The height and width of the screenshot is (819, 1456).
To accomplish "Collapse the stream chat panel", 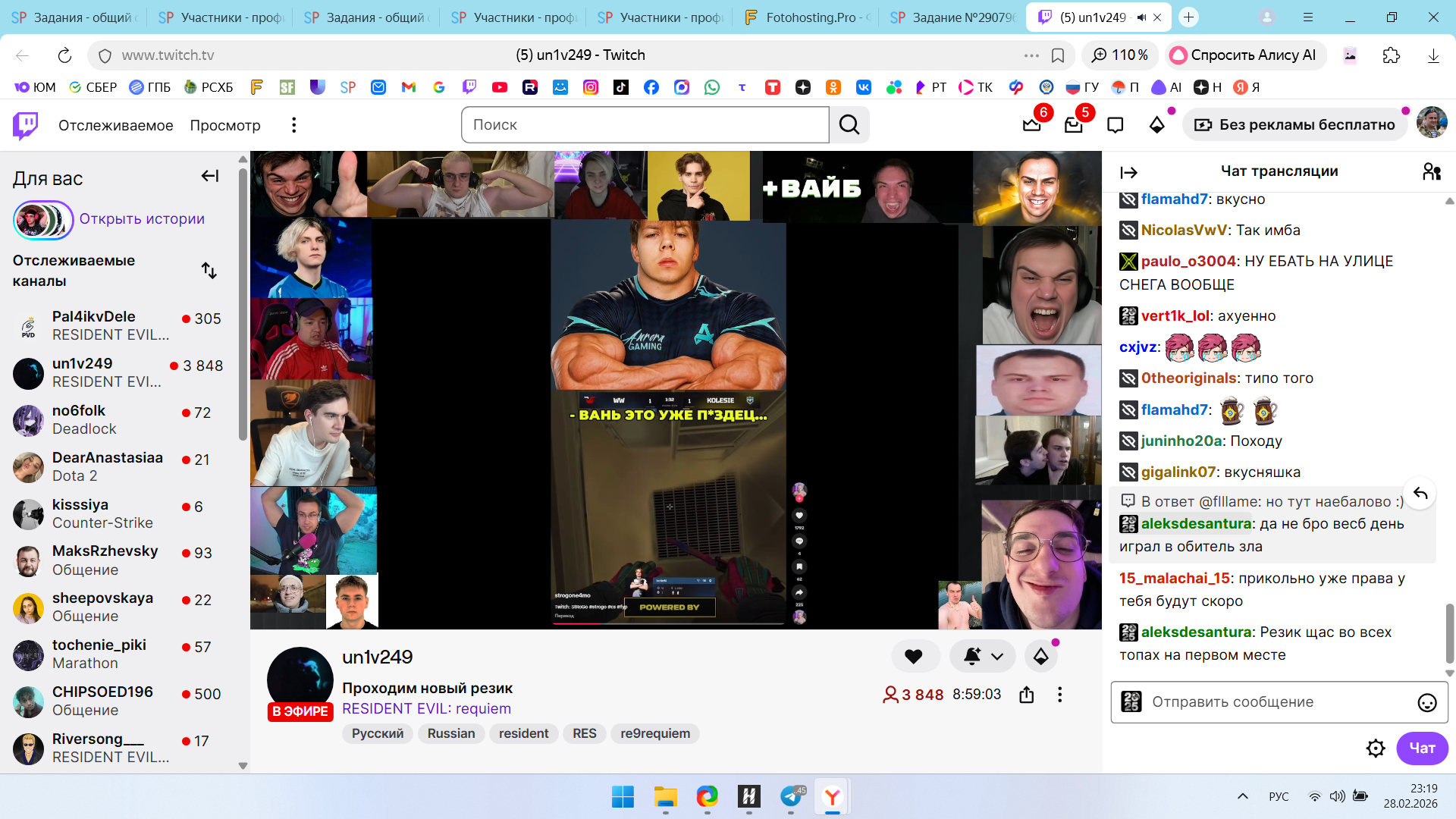I will click(1128, 173).
